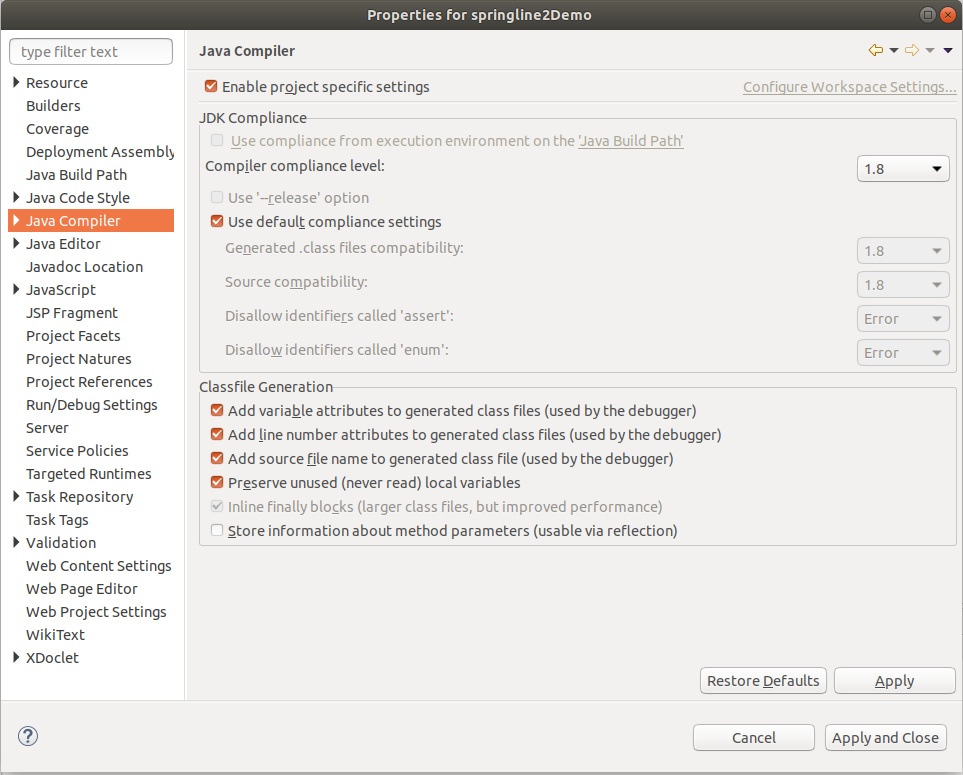Click the help question mark icon
Screen dimensions: 963x775
[x=27, y=737]
